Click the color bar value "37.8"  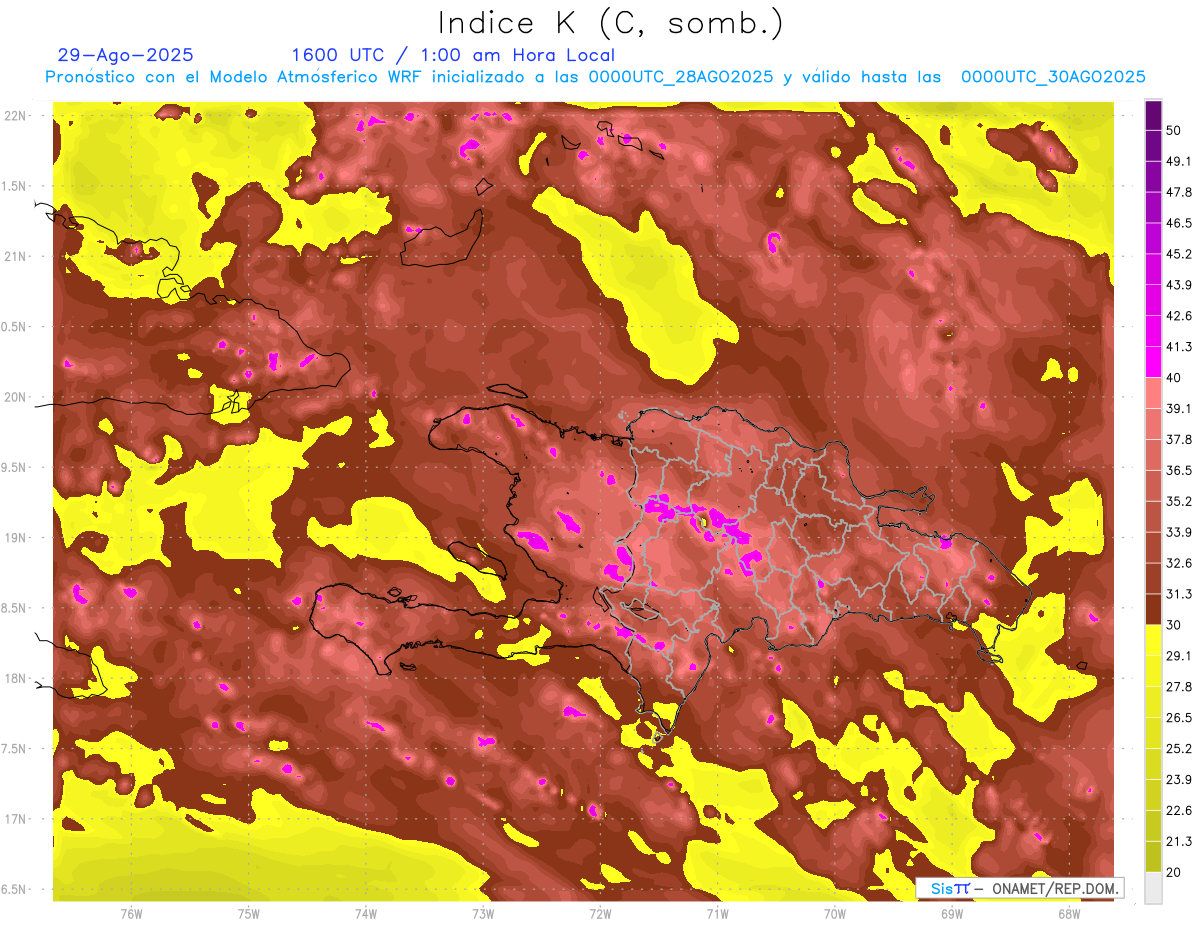coord(1178,439)
